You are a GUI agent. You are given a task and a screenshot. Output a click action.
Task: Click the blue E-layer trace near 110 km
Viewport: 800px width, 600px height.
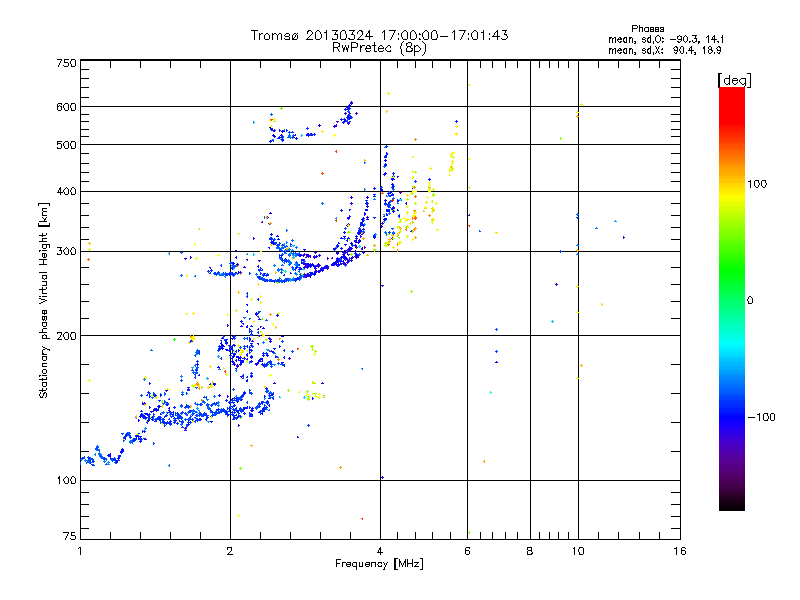(x=102, y=457)
